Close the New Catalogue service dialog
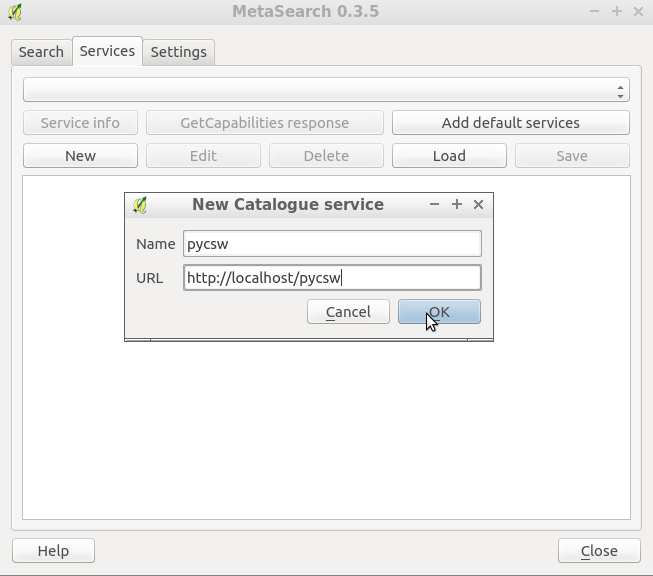 [x=479, y=204]
